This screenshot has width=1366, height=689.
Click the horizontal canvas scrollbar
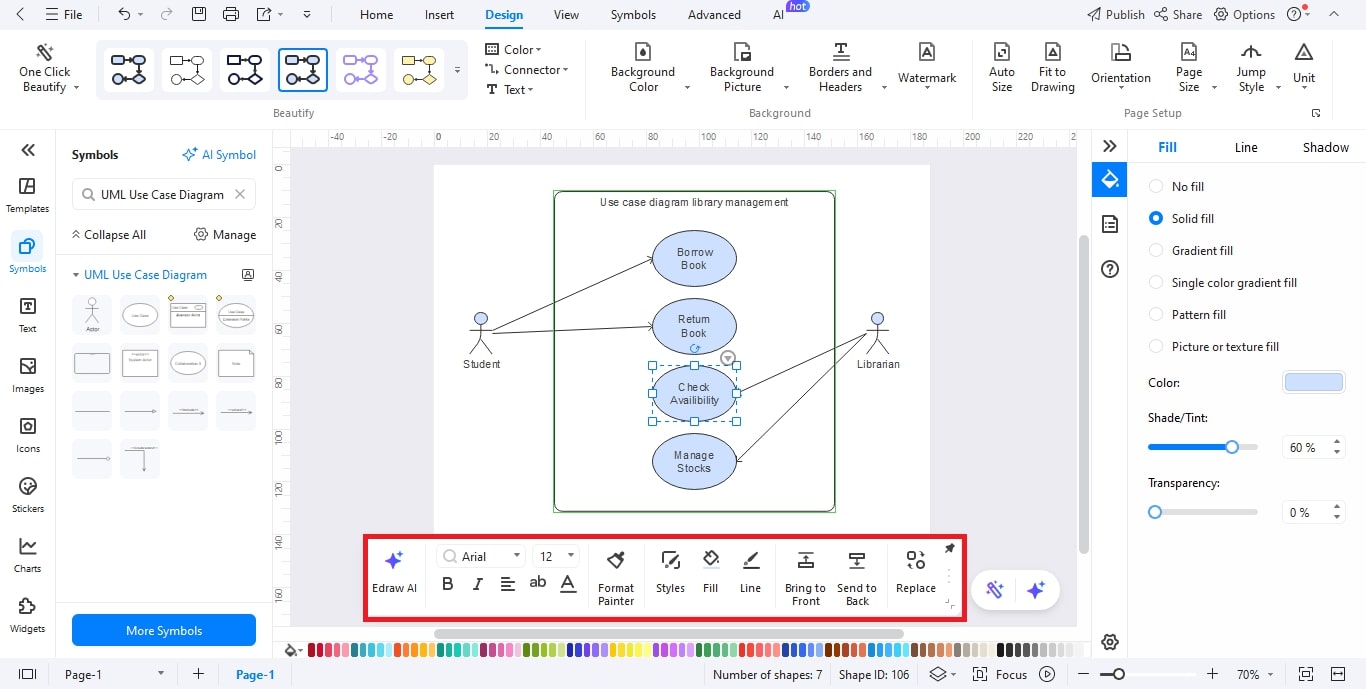coord(669,634)
